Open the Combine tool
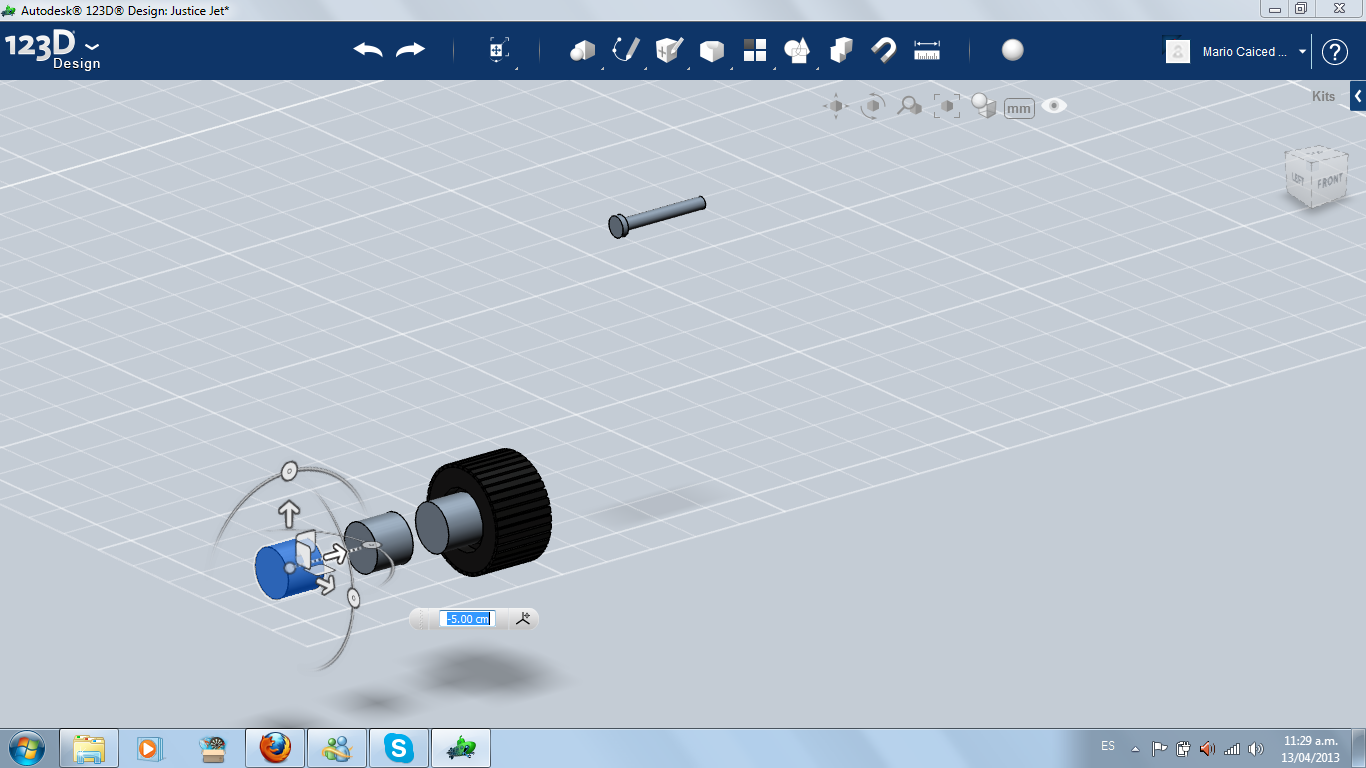This screenshot has height=768, width=1366. [841, 50]
